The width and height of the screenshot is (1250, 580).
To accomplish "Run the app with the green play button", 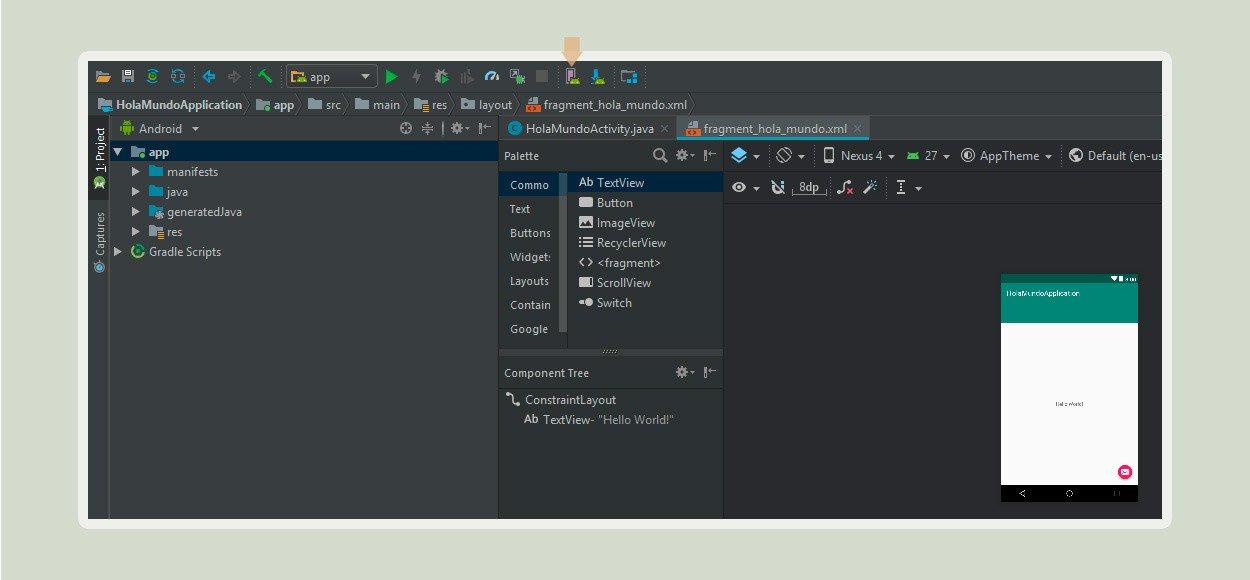I will coord(392,76).
